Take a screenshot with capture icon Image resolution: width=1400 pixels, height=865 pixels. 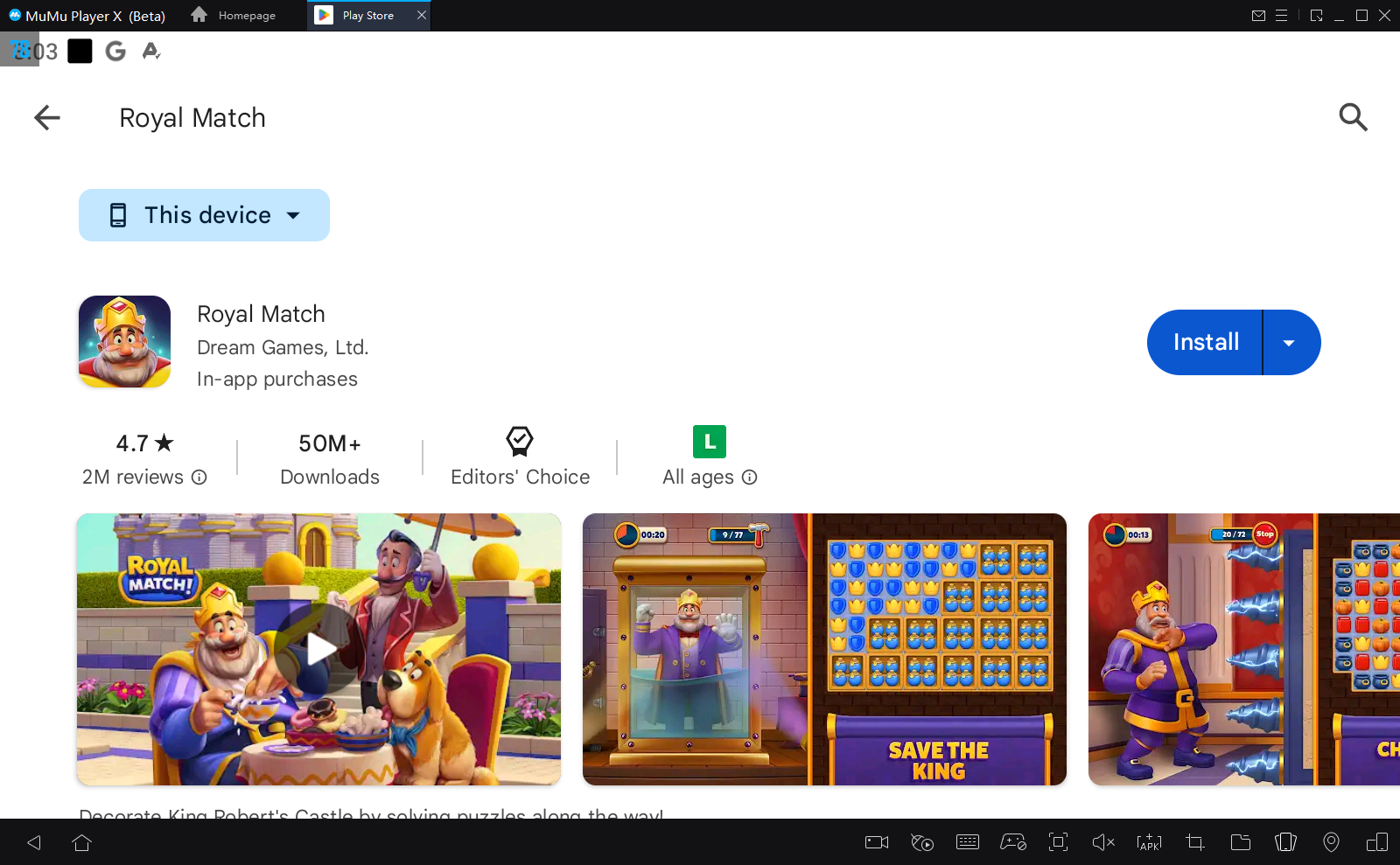pyautogui.click(x=1059, y=842)
